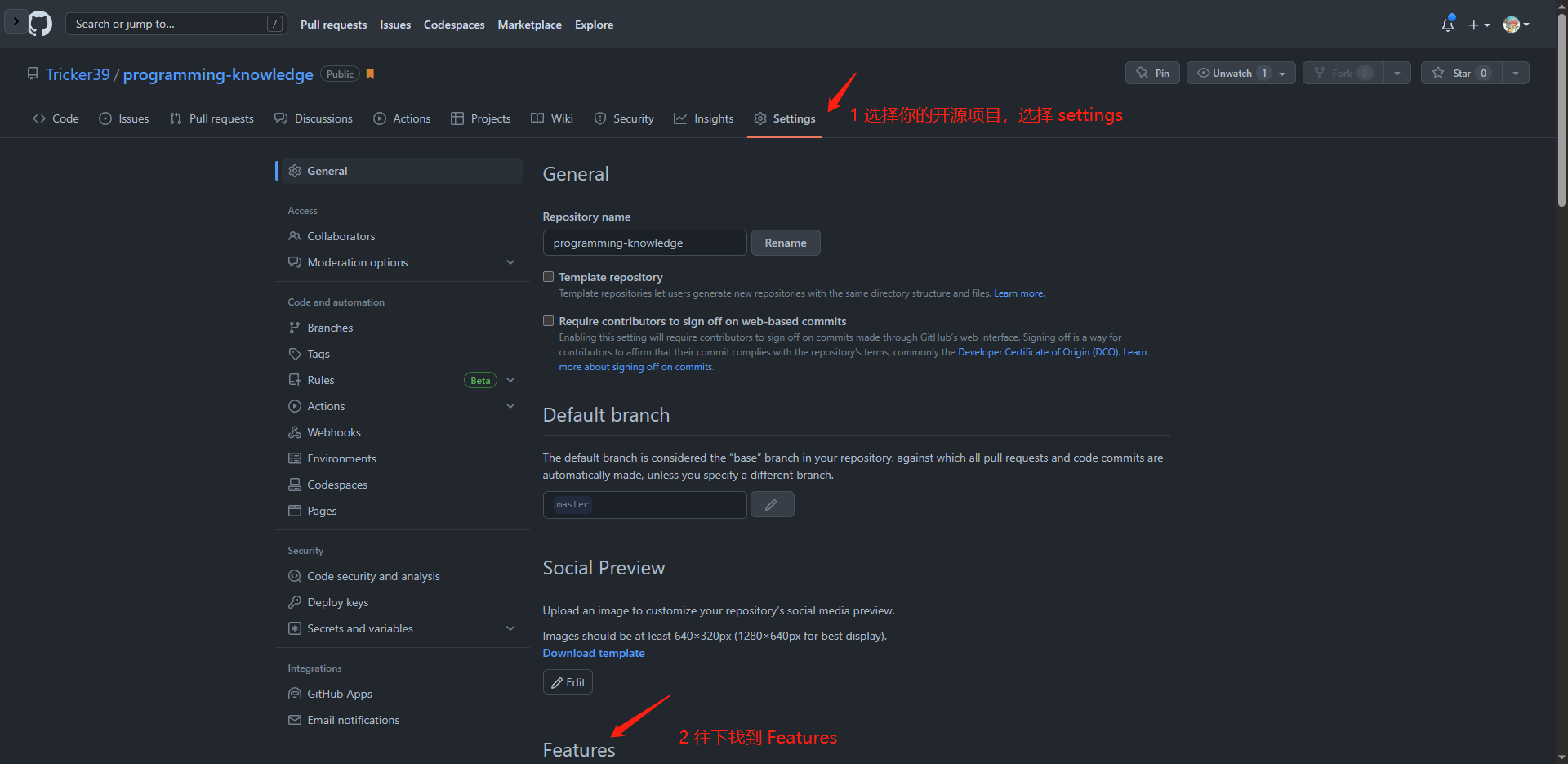
Task: Focus the Search or jump to field
Action: 176,24
